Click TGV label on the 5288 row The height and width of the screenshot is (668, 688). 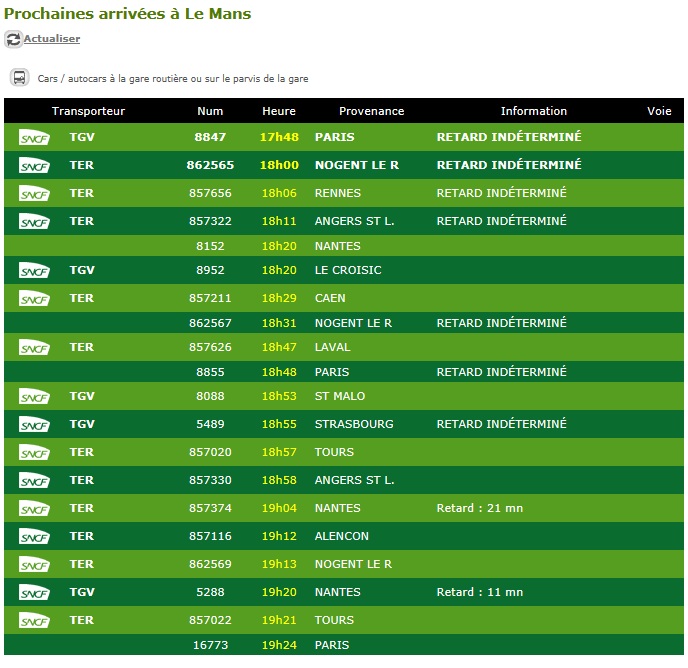(82, 592)
